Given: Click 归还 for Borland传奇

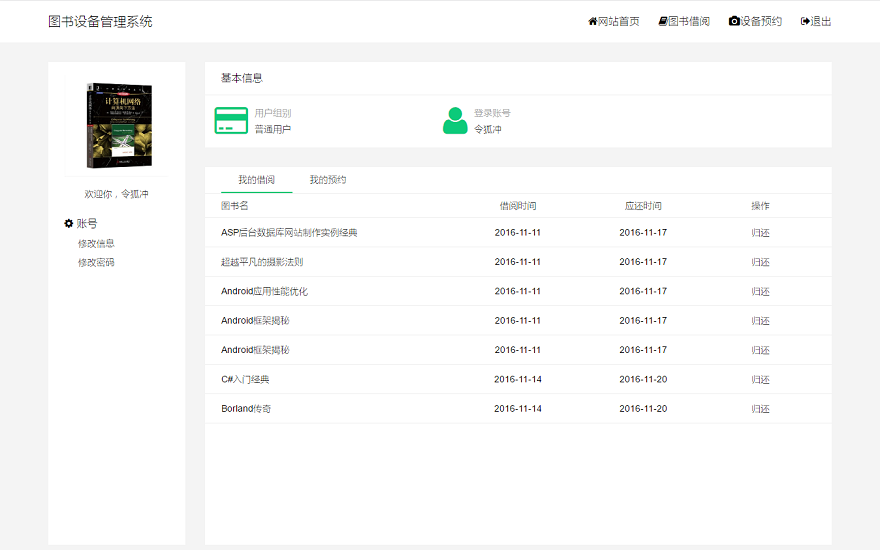Looking at the screenshot, I should click(x=760, y=409).
